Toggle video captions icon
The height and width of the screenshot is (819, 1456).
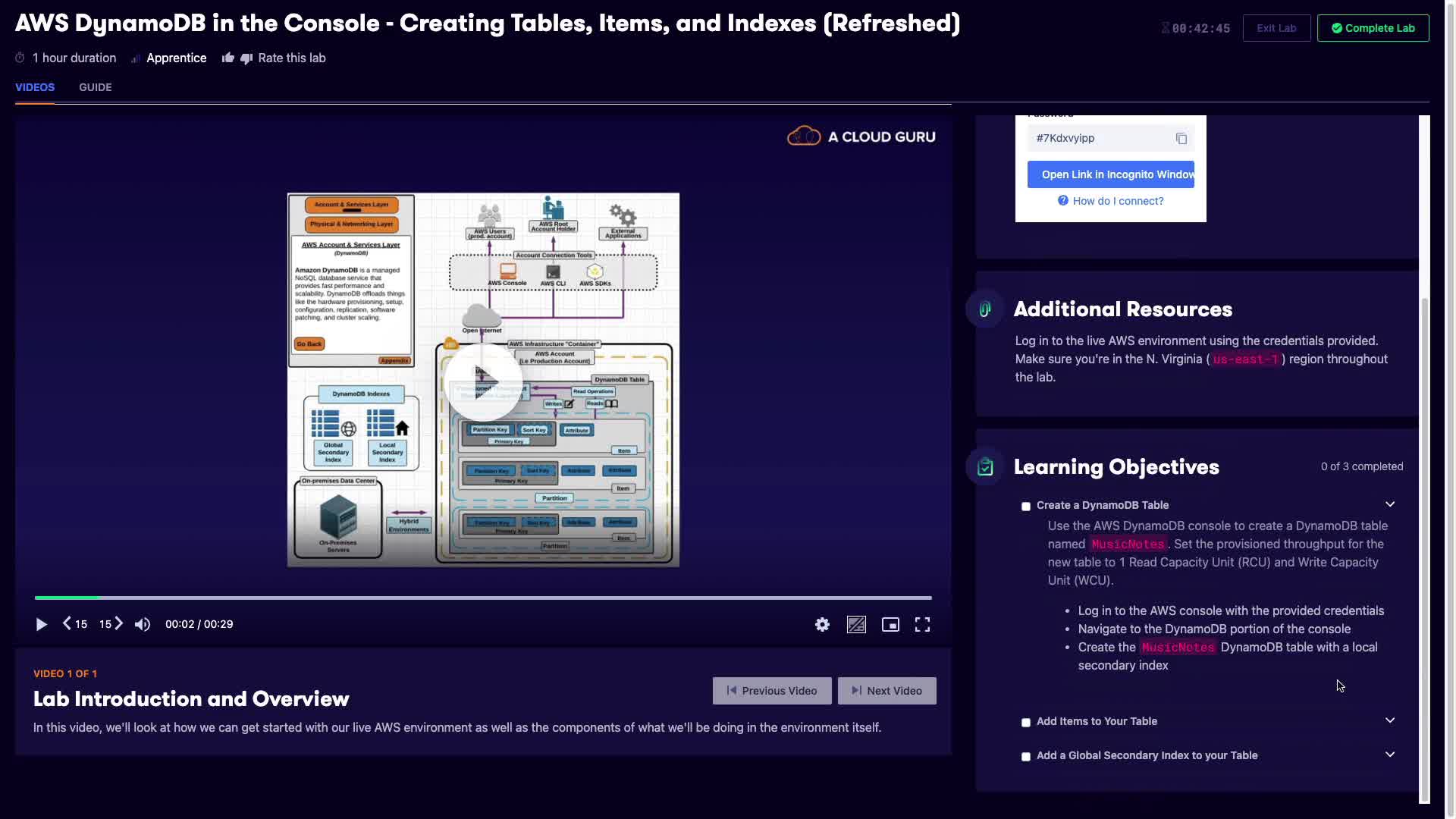[x=856, y=624]
